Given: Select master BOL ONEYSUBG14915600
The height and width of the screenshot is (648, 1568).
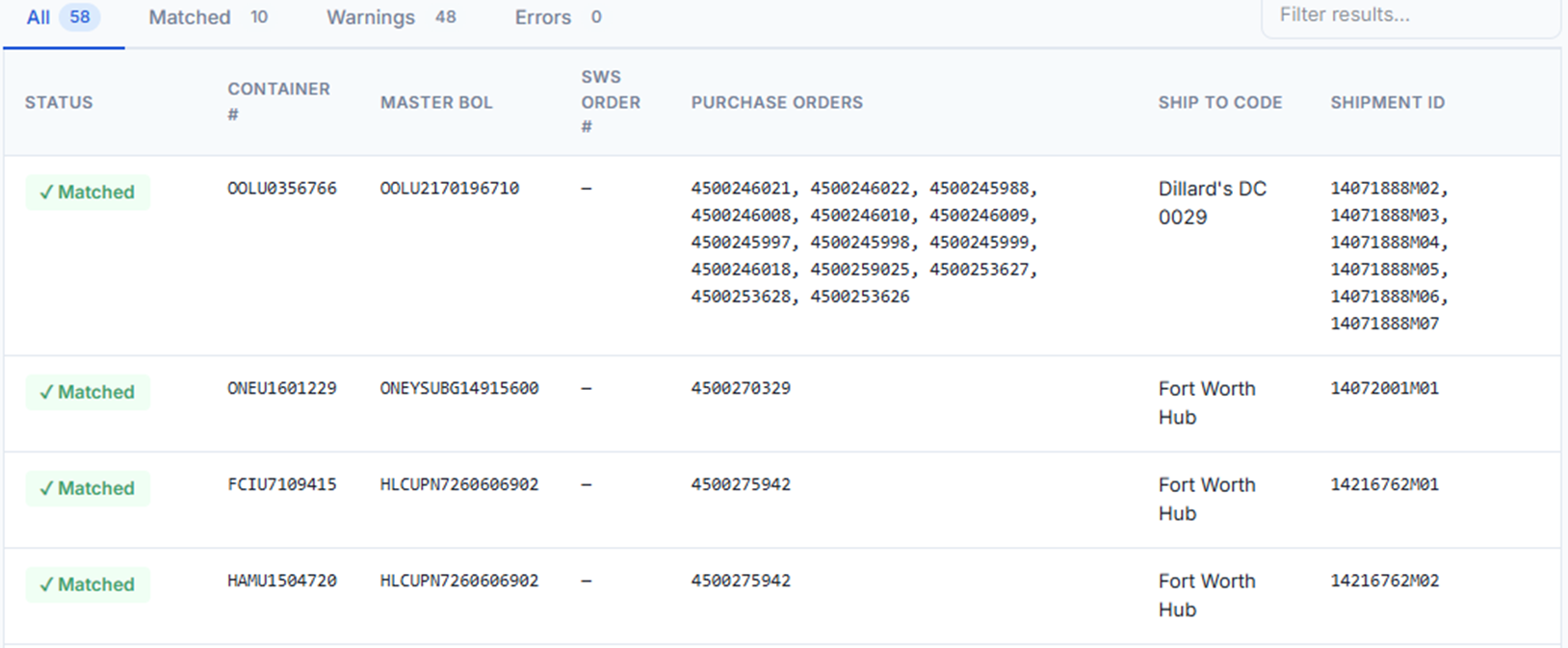Looking at the screenshot, I should [x=459, y=389].
